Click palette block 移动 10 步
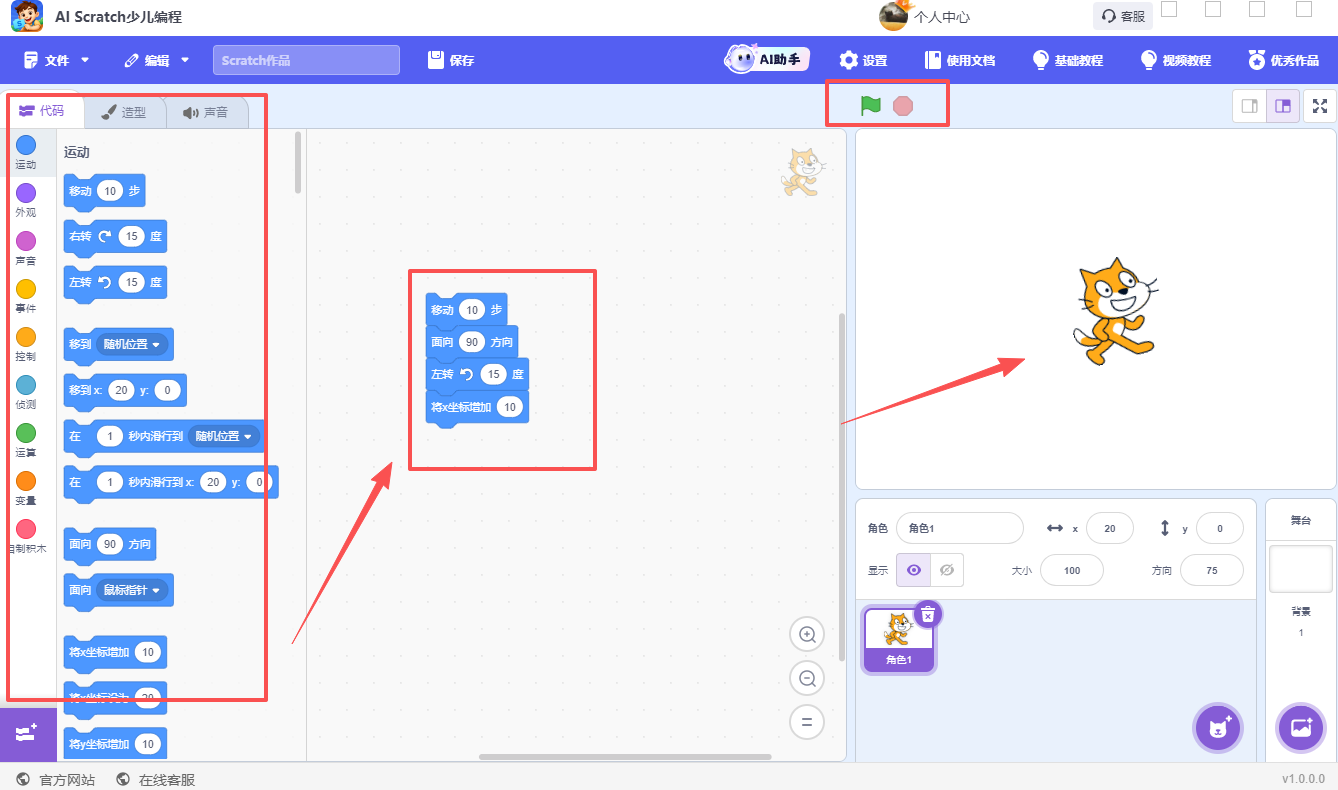The image size is (1338, 790). point(104,191)
